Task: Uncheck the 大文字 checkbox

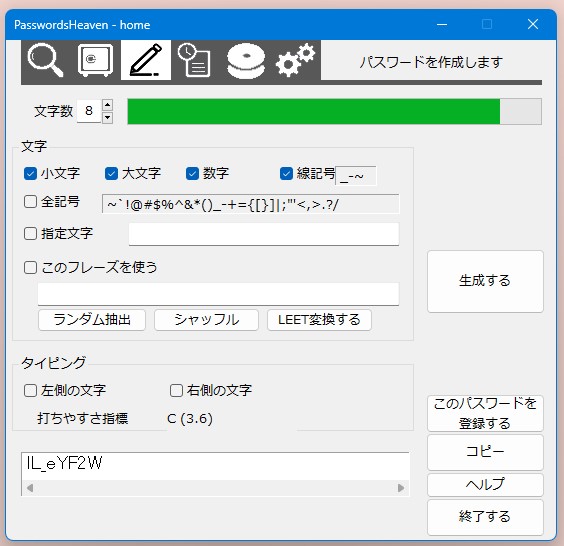Action: (112, 173)
